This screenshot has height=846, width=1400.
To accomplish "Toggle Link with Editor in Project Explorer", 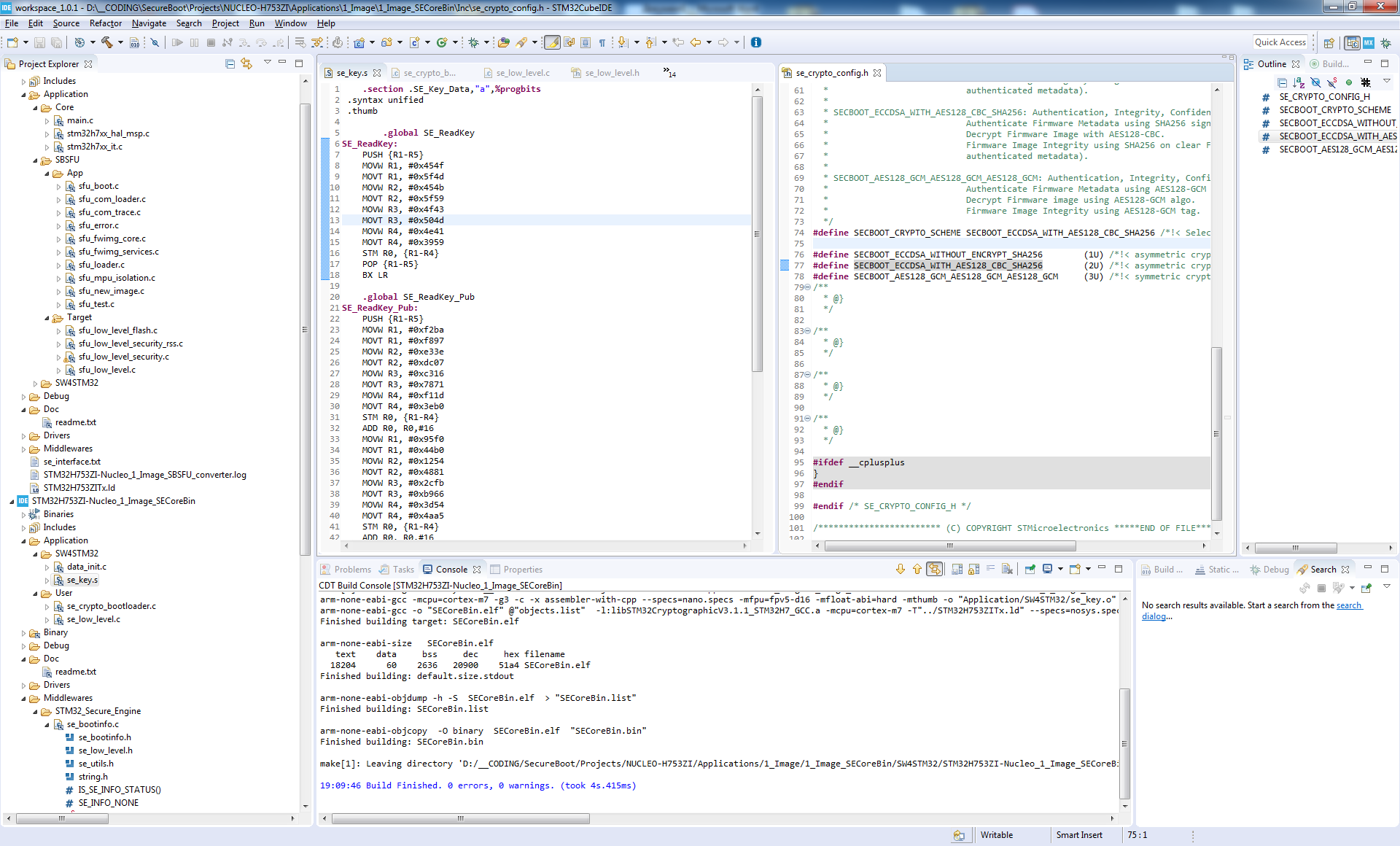I will pyautogui.click(x=246, y=63).
